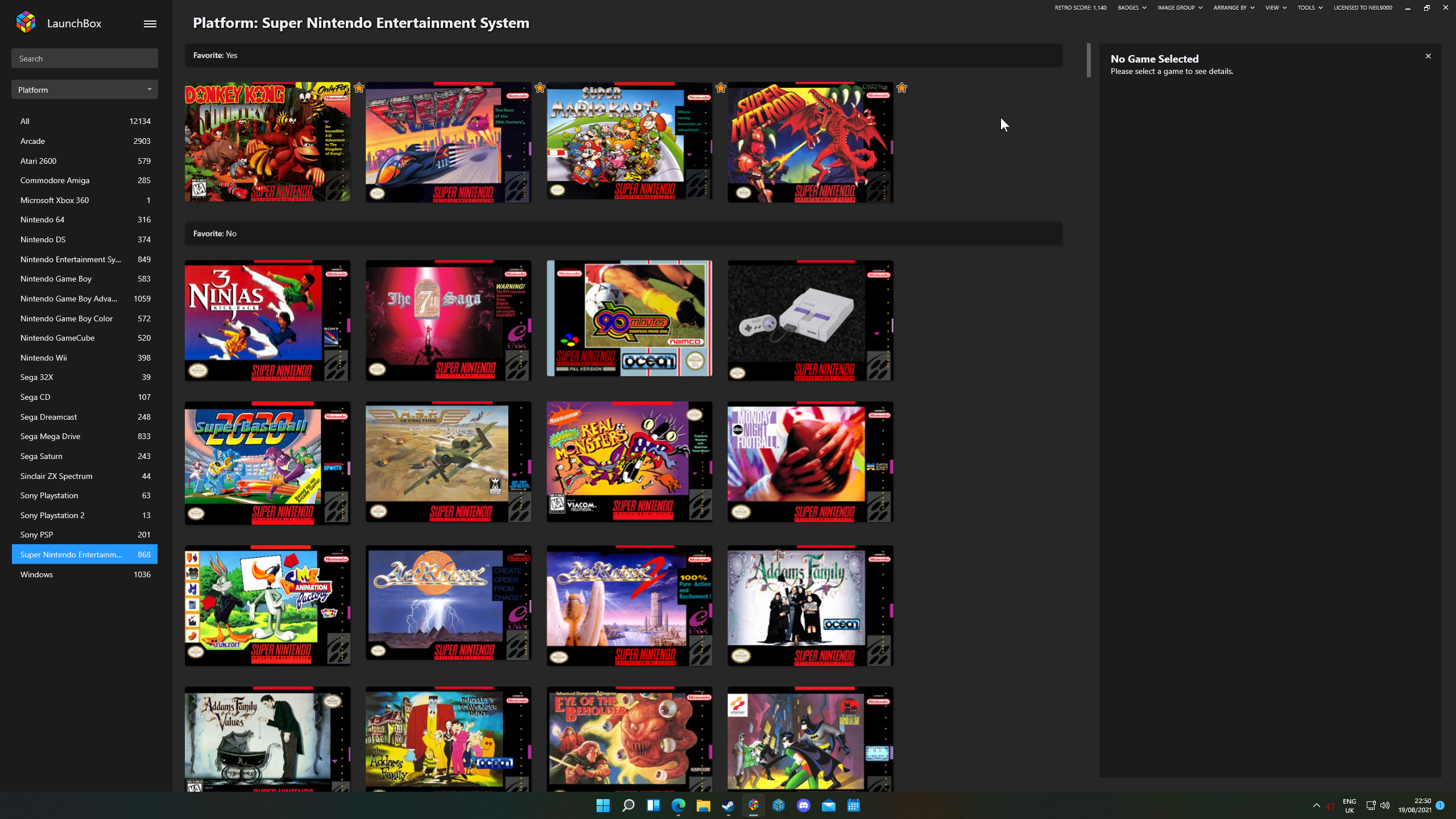Show hidden system tray icons chevron
Screen dimensions: 1456x819
click(x=1316, y=805)
